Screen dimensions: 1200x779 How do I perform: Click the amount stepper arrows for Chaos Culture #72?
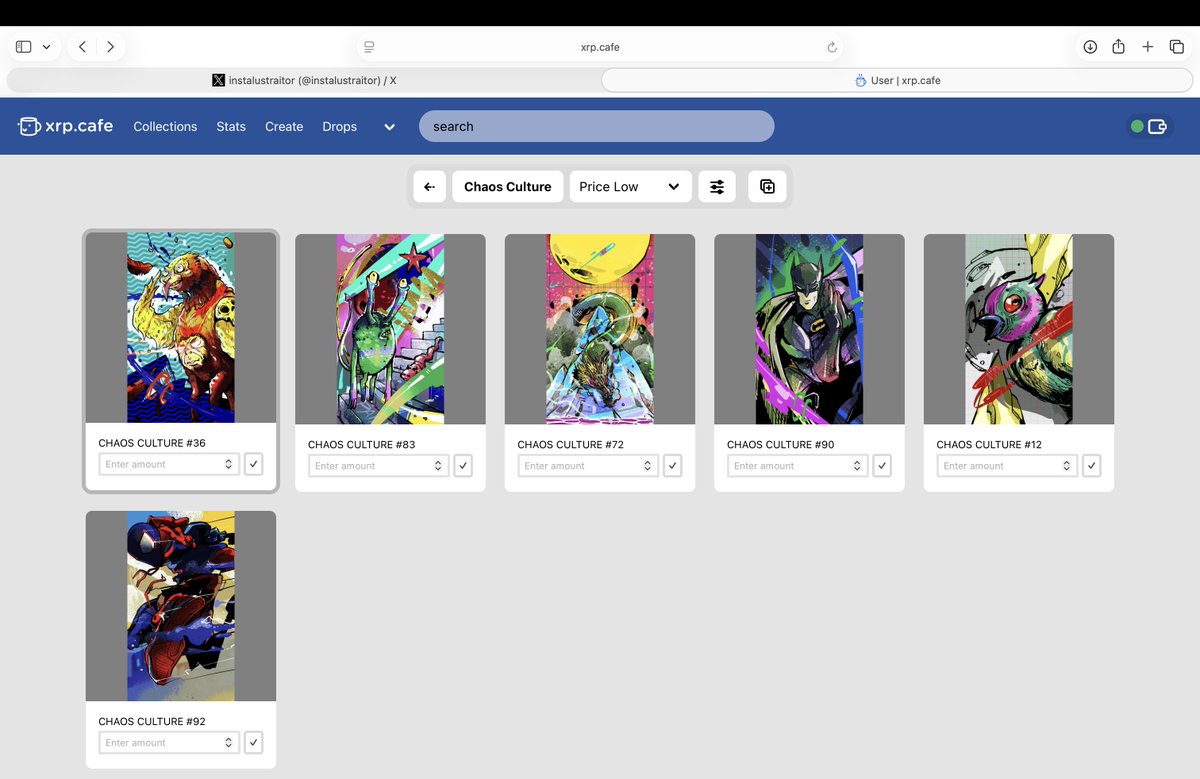647,466
